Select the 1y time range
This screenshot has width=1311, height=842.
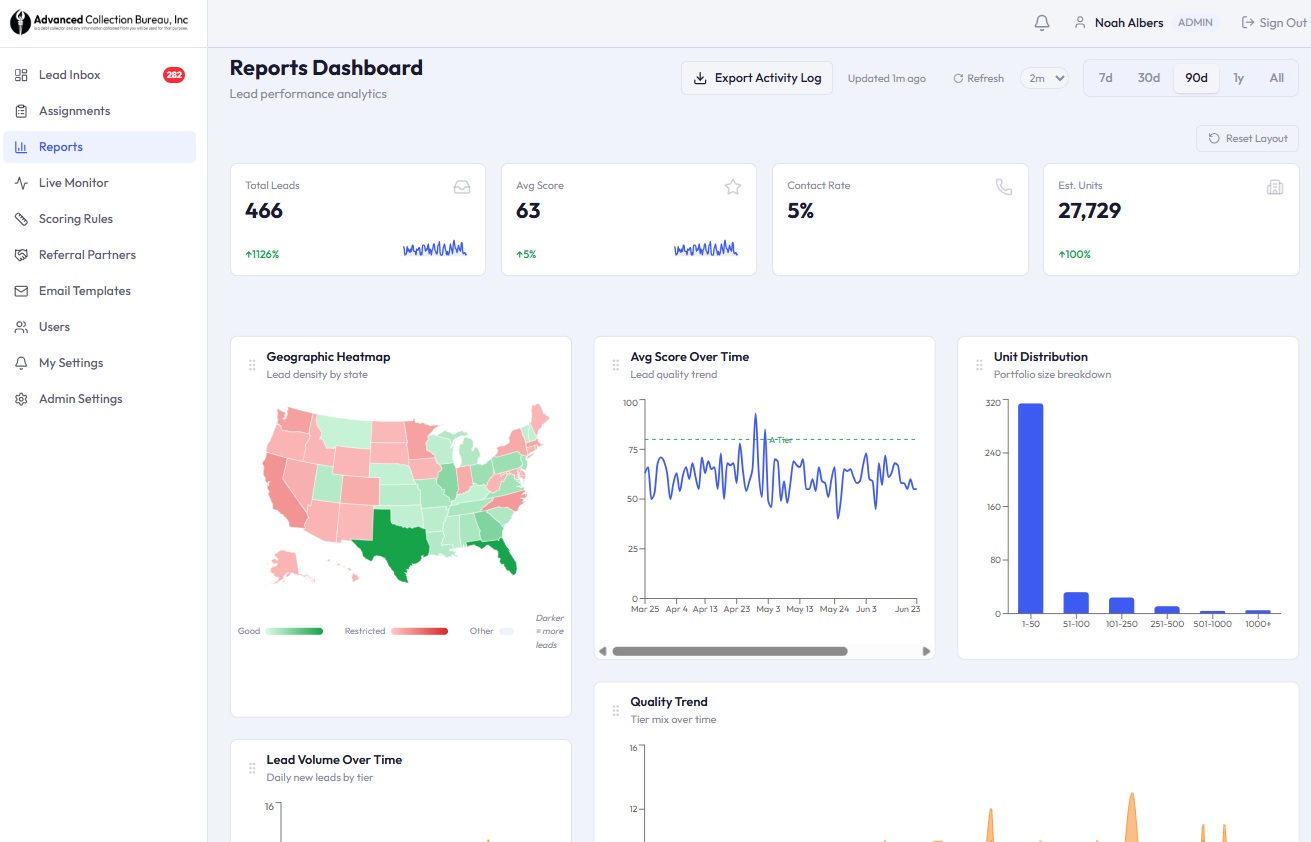1239,78
